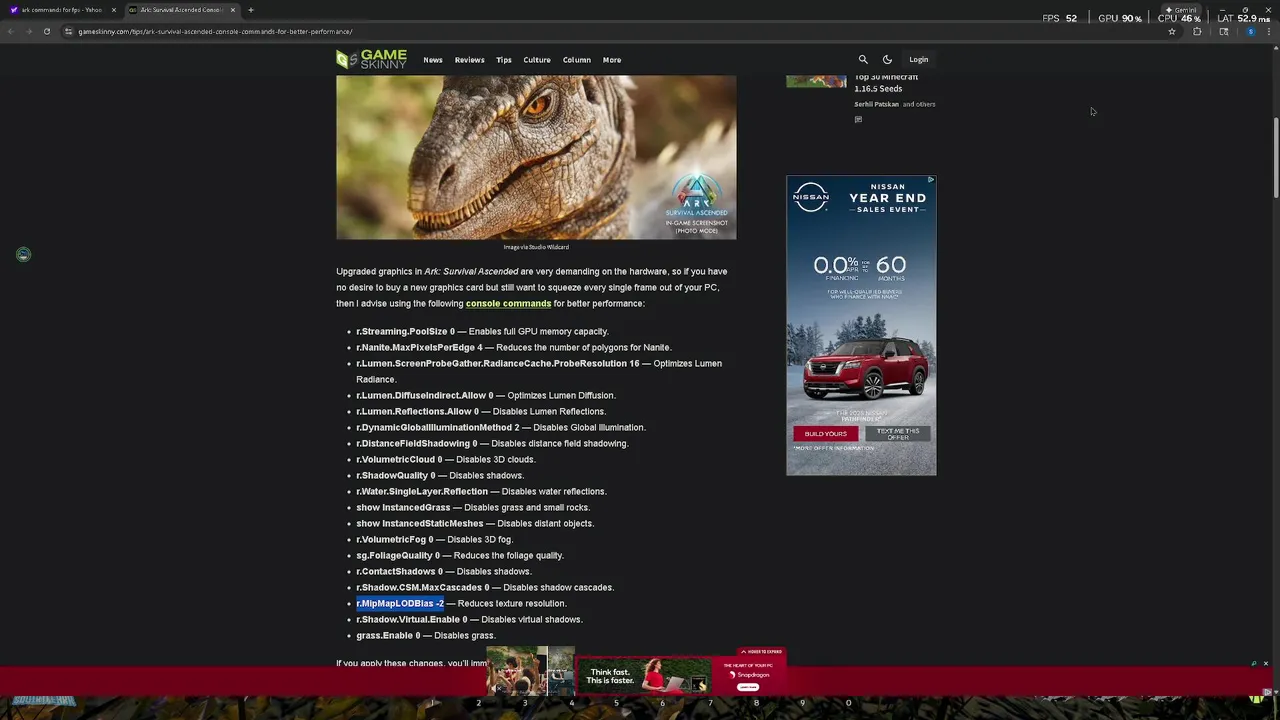1280x720 pixels.
Task: Open author Serhii Patskan profile
Action: coord(877,104)
